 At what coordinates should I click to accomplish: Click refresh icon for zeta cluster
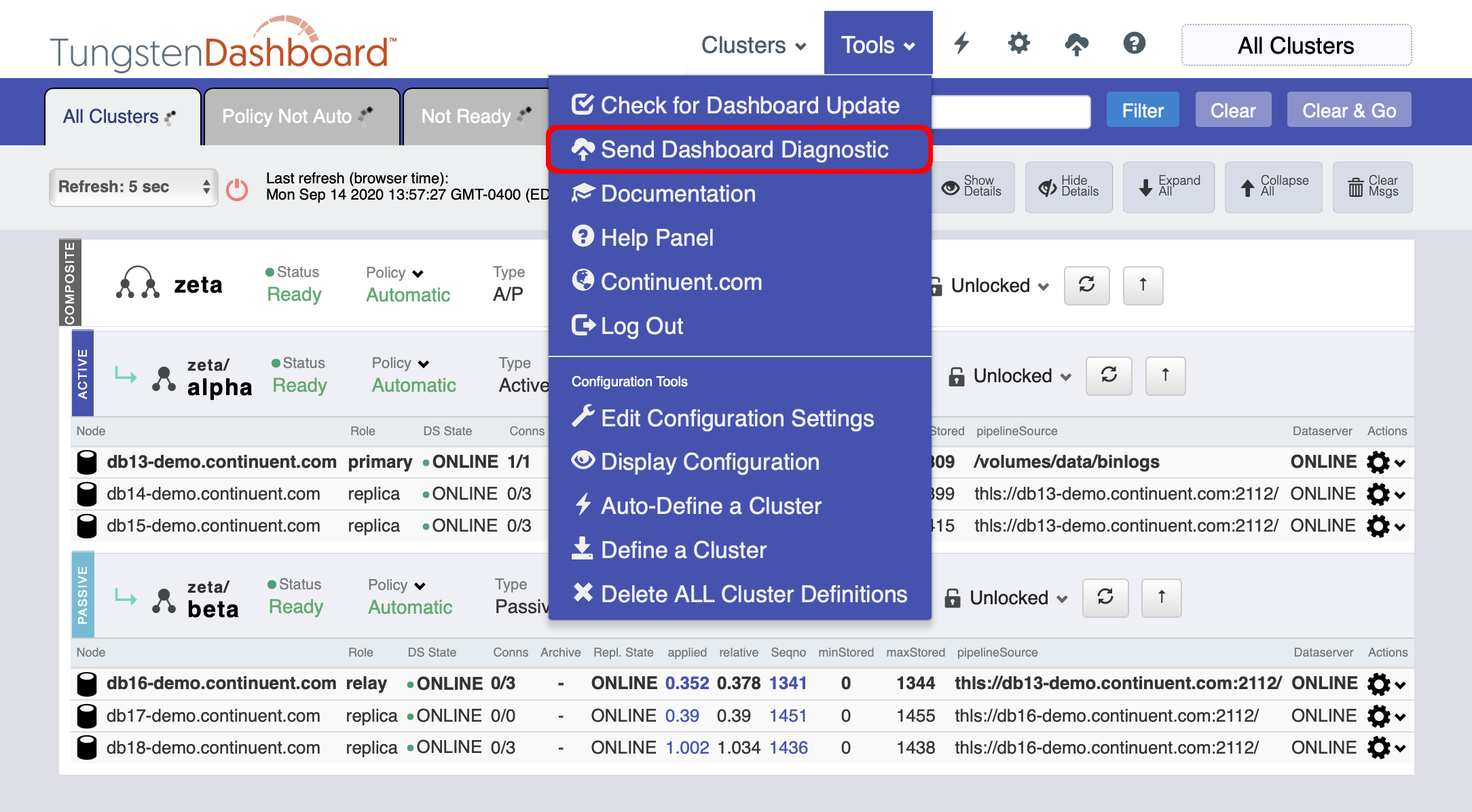click(x=1086, y=285)
